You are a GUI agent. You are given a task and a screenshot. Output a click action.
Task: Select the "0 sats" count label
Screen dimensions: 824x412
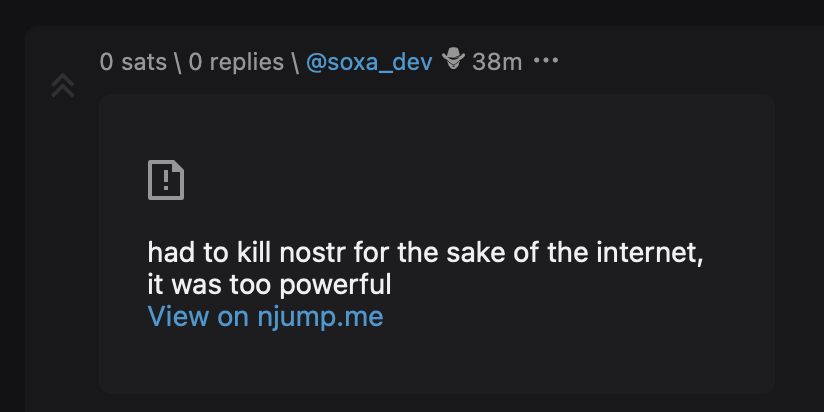pyautogui.click(x=133, y=63)
